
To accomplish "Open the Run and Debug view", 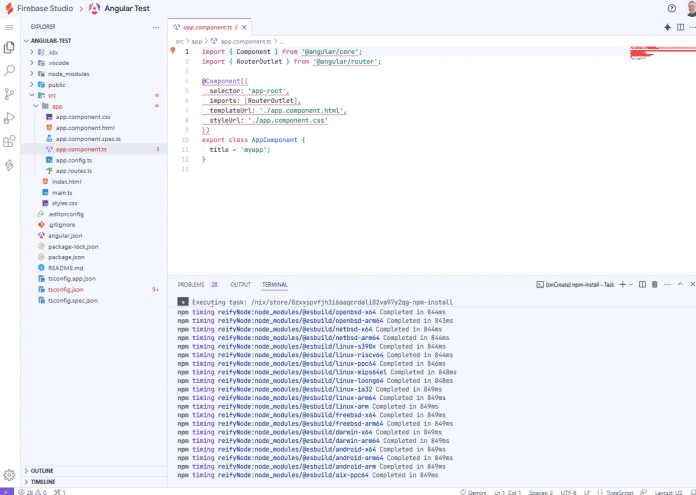I will 9,118.
